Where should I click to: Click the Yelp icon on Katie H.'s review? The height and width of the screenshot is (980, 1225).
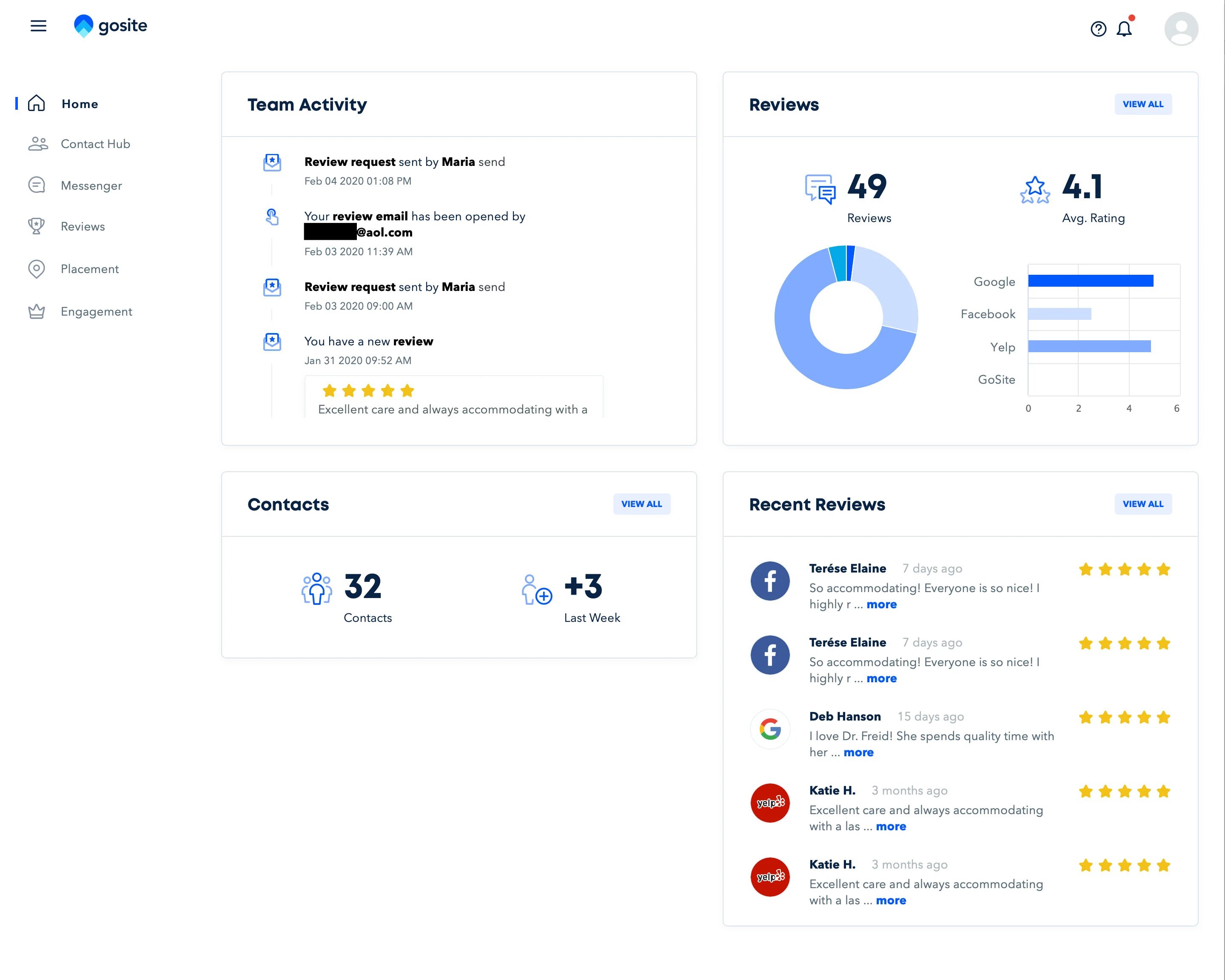770,803
